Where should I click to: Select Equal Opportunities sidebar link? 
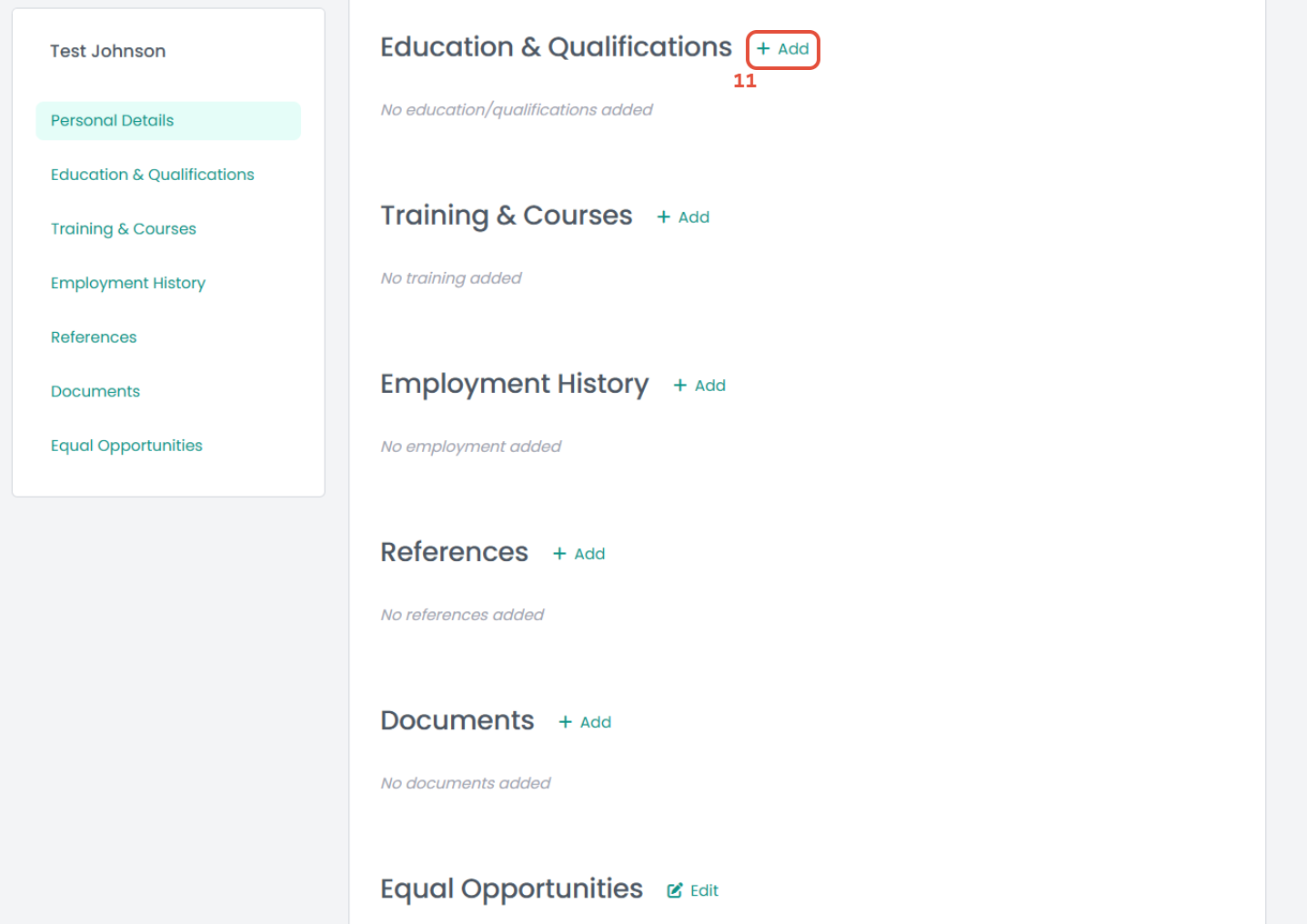point(126,446)
